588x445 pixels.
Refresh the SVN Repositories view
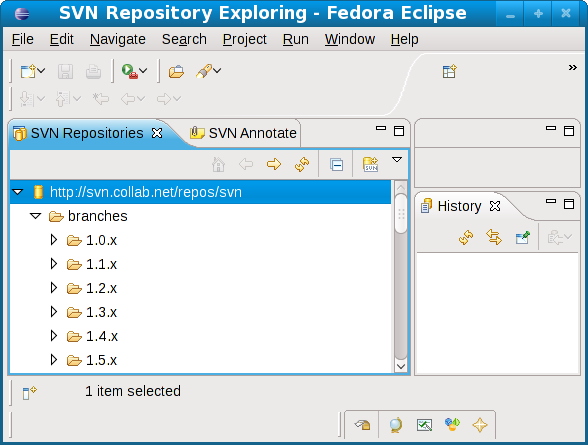(302, 164)
